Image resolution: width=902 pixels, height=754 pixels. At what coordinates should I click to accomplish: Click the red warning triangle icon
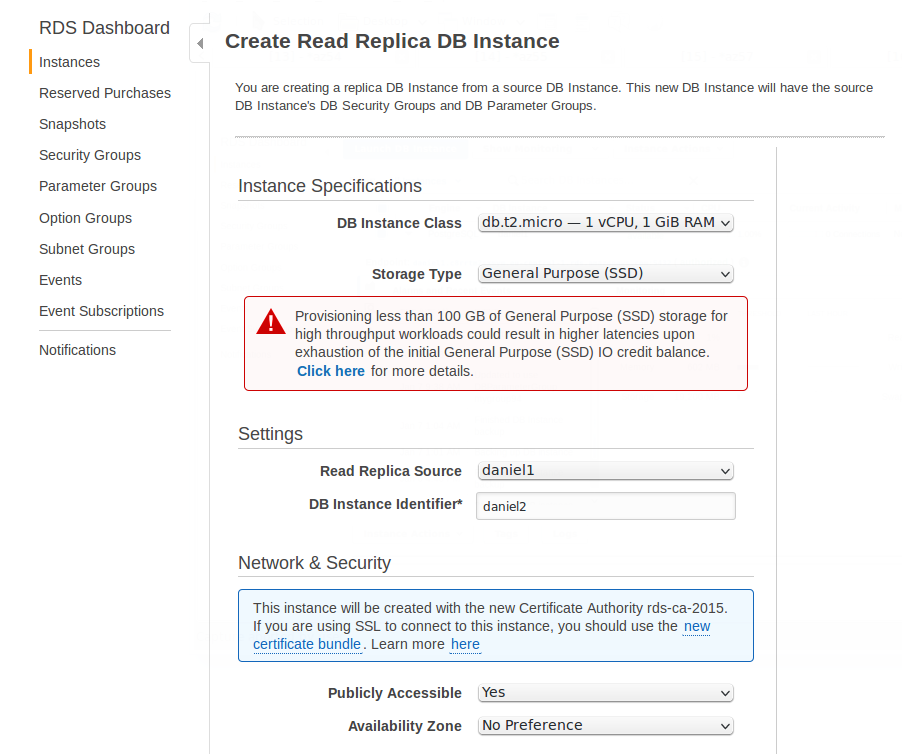[x=271, y=321]
